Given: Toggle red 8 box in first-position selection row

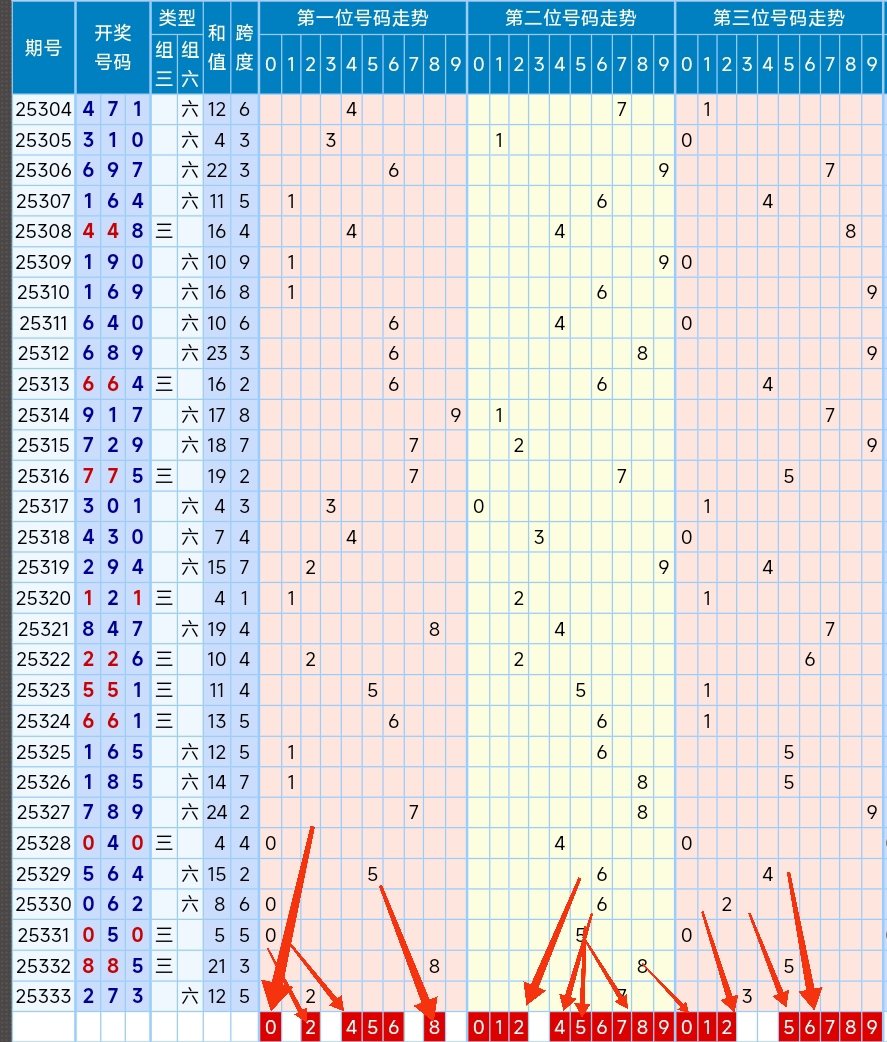Looking at the screenshot, I should [434, 1027].
